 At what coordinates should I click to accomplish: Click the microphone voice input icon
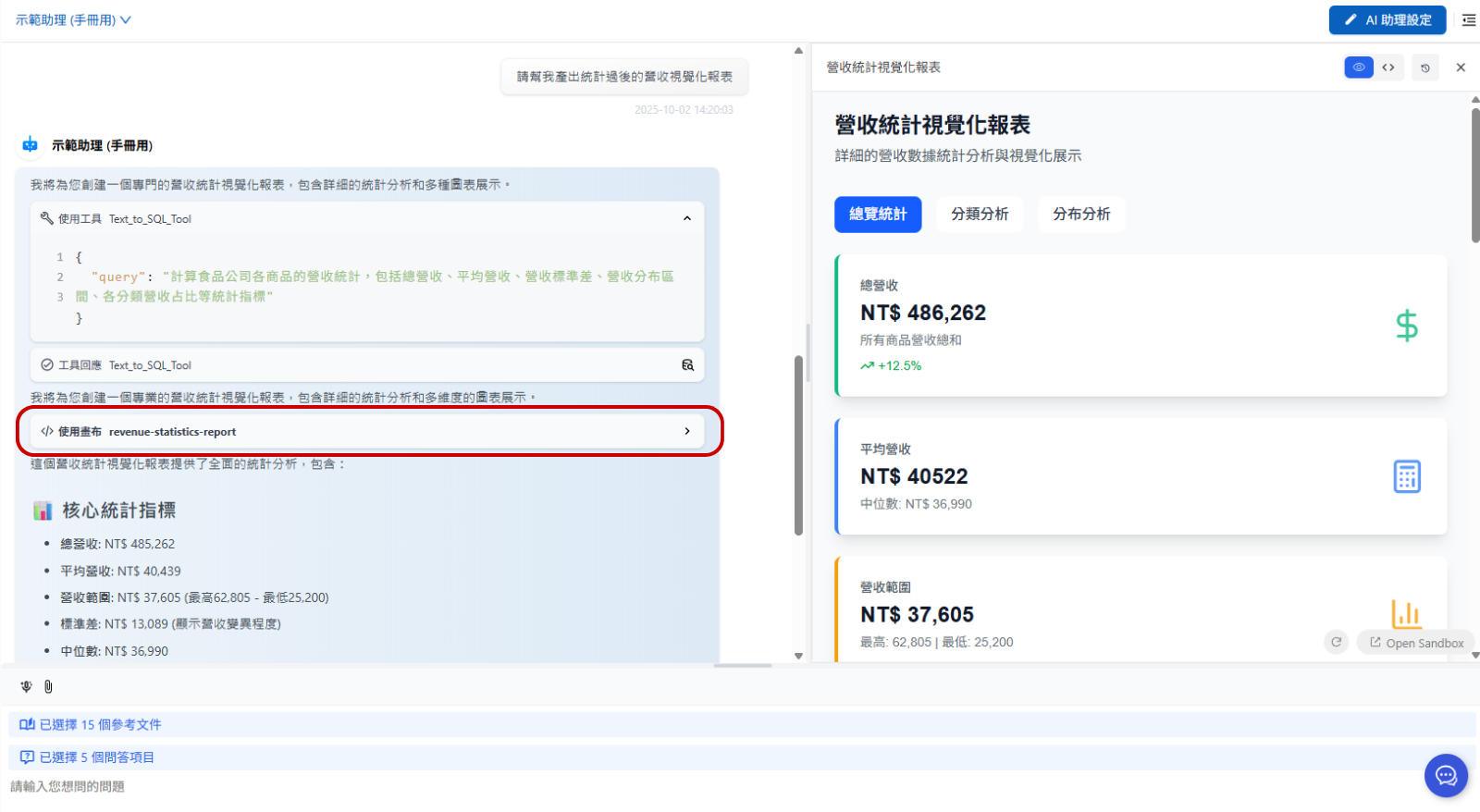coord(26,686)
